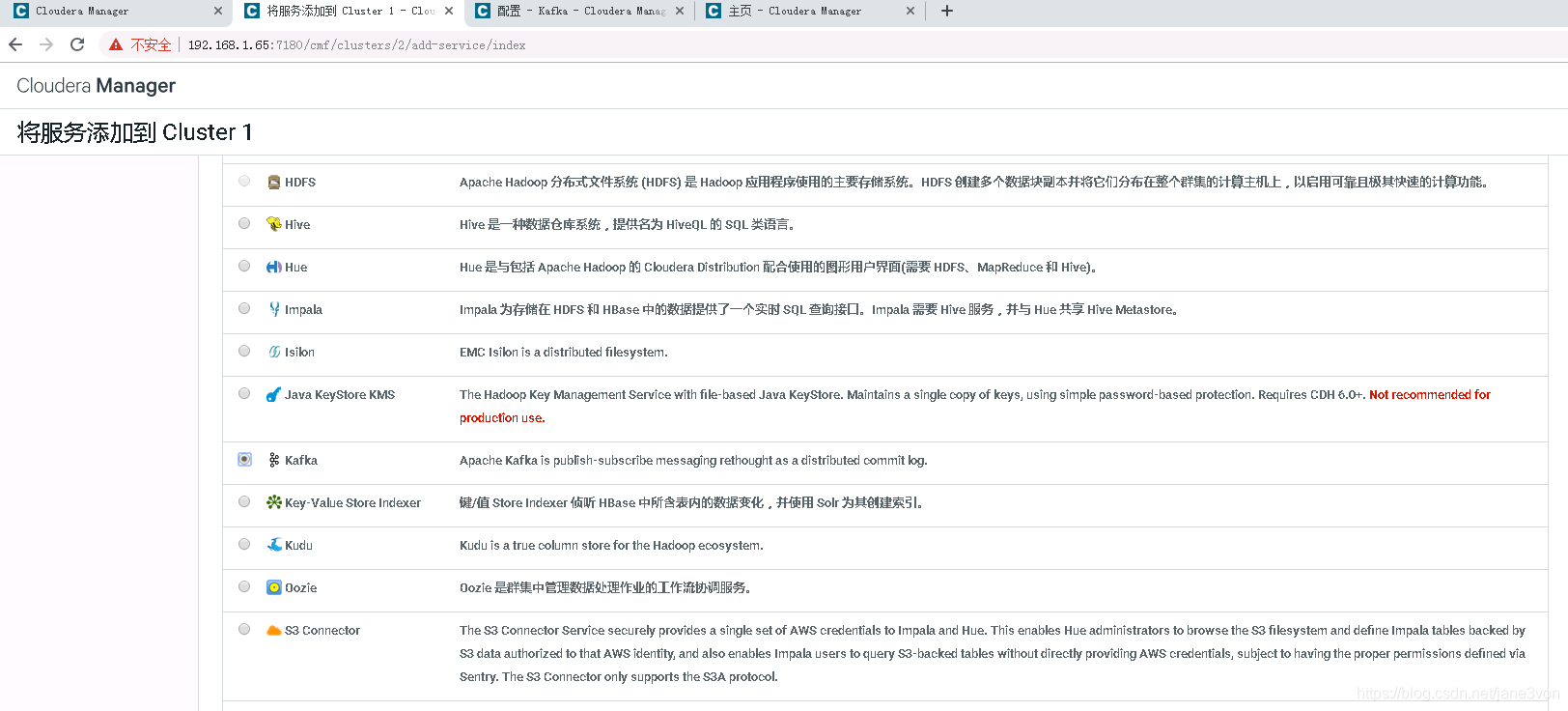This screenshot has width=1568, height=711.
Task: Click the Cloudera Manager logo link
Action: [x=97, y=86]
